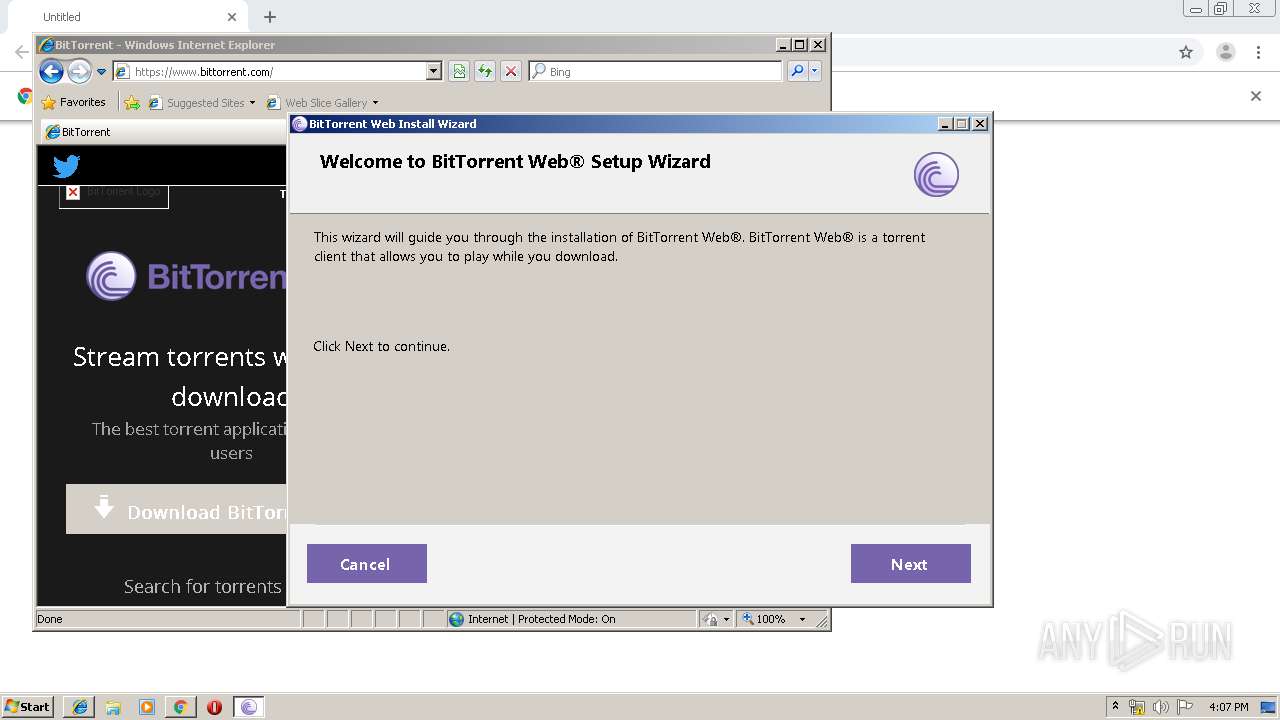Show hidden system tray icons
This screenshot has width=1280, height=720.
tap(1115, 707)
